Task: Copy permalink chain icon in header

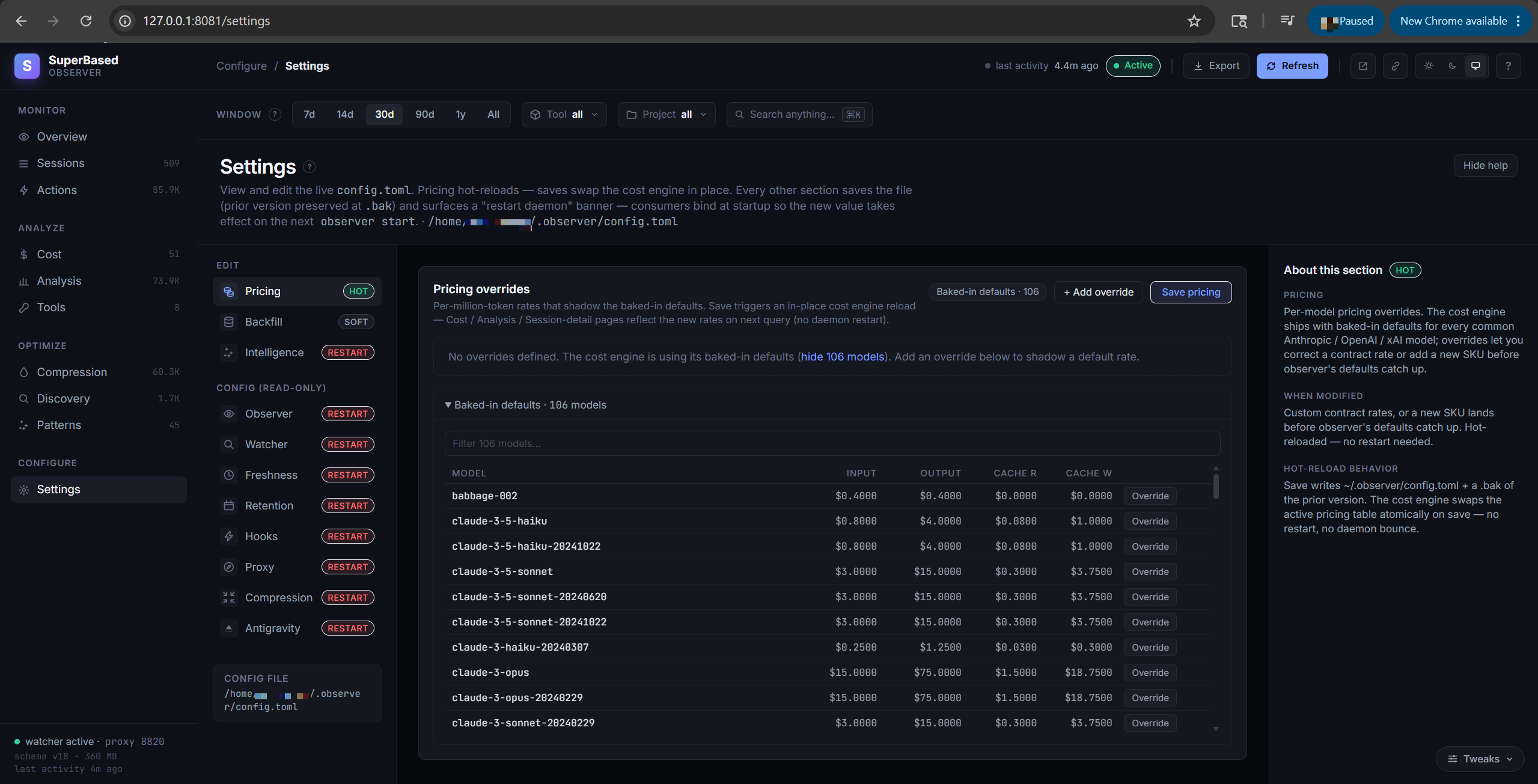Action: coord(1395,66)
